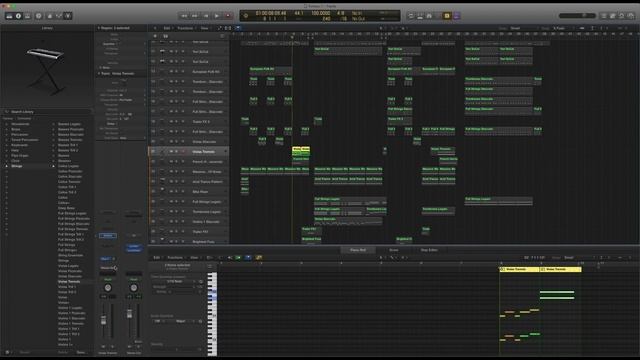Toggle Cycle mode button

tap(411, 16)
